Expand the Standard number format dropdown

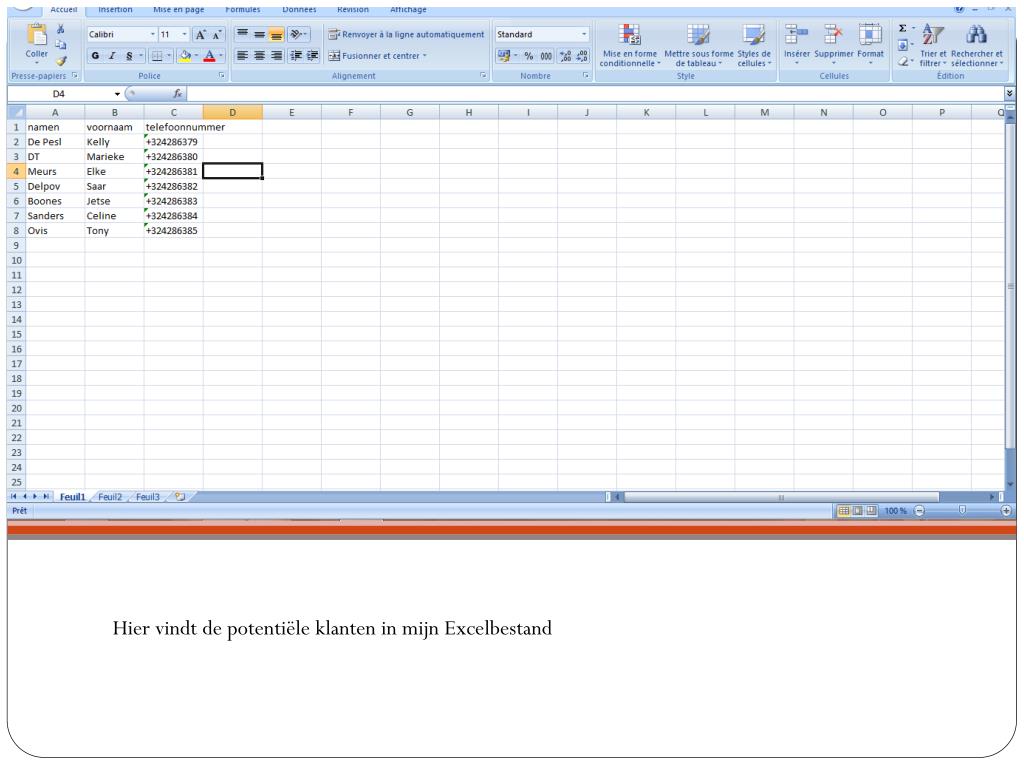(584, 35)
